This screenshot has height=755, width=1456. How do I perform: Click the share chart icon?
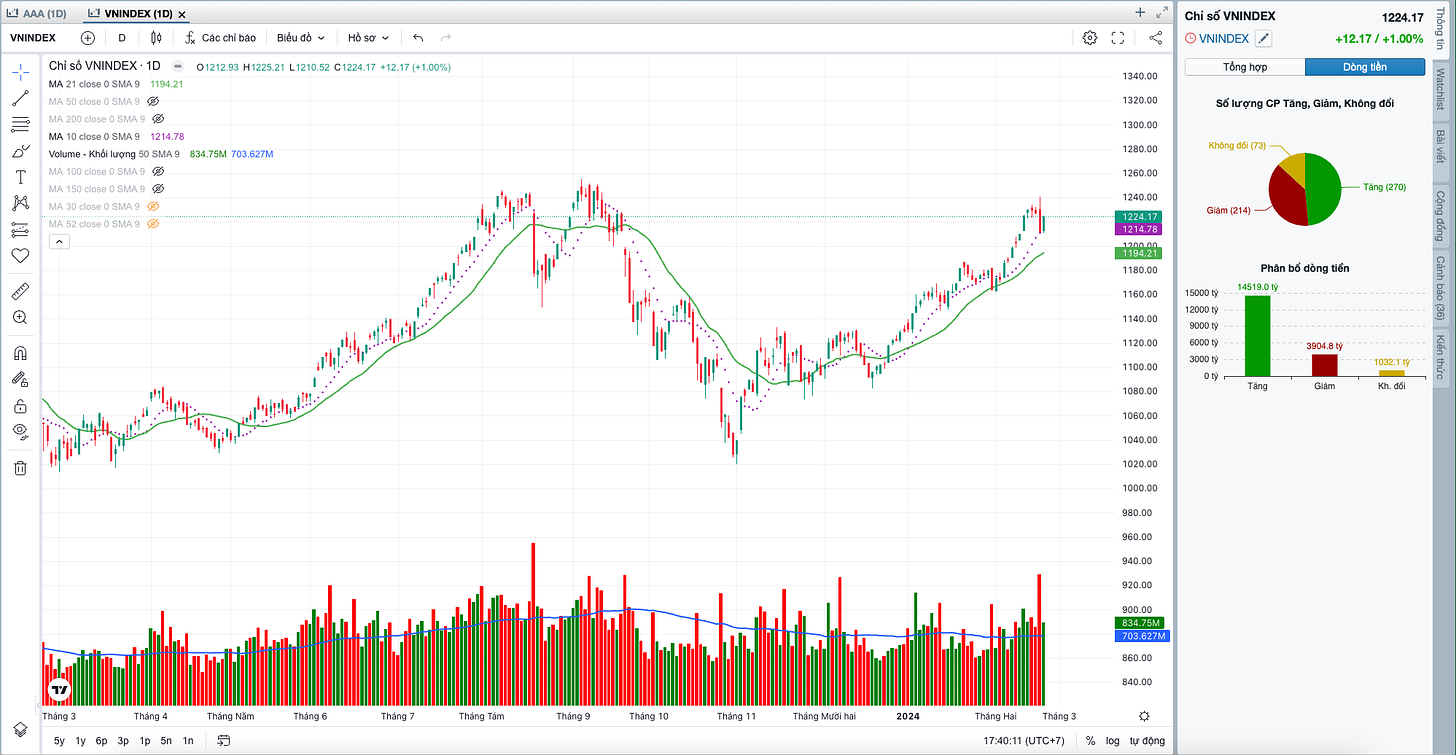click(1156, 38)
